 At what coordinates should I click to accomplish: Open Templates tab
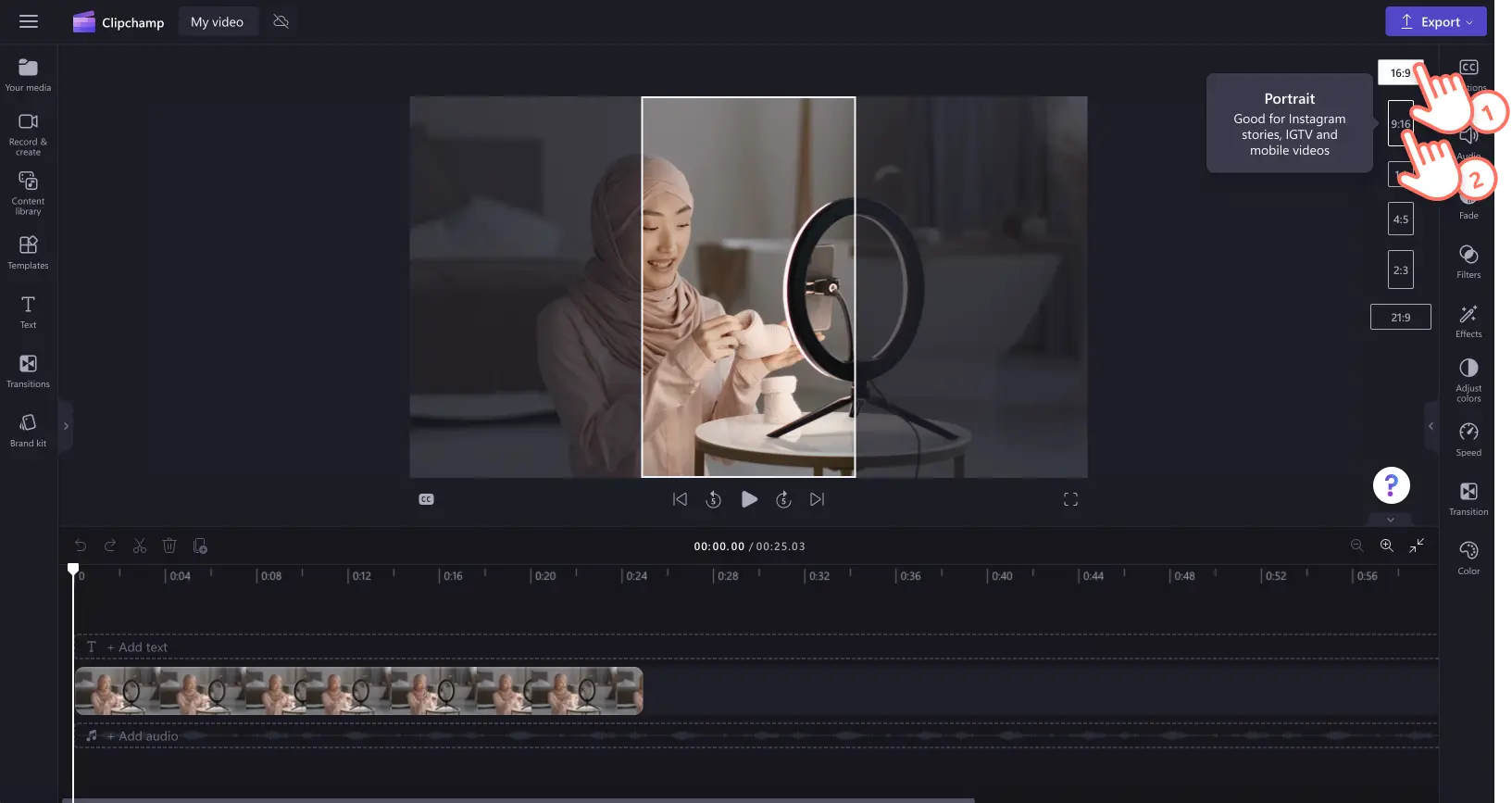click(x=29, y=253)
